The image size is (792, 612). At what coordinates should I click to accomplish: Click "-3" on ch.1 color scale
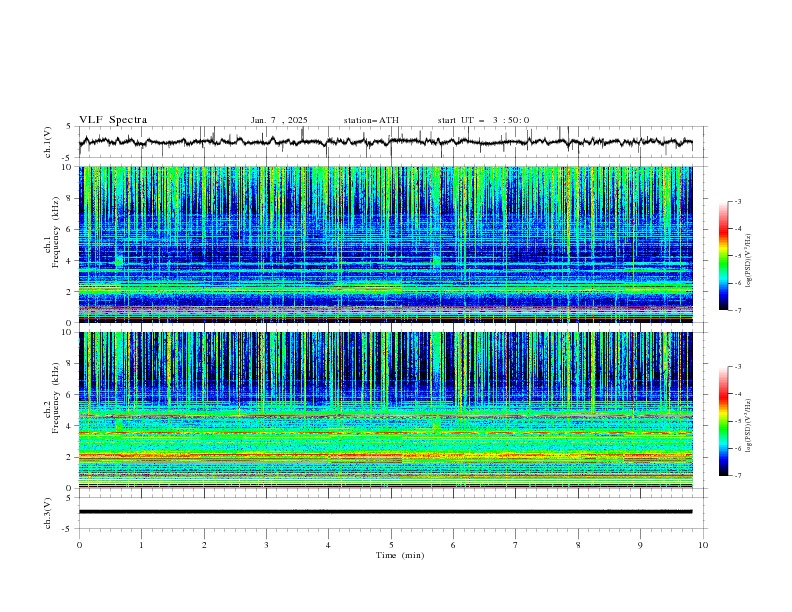(x=738, y=201)
